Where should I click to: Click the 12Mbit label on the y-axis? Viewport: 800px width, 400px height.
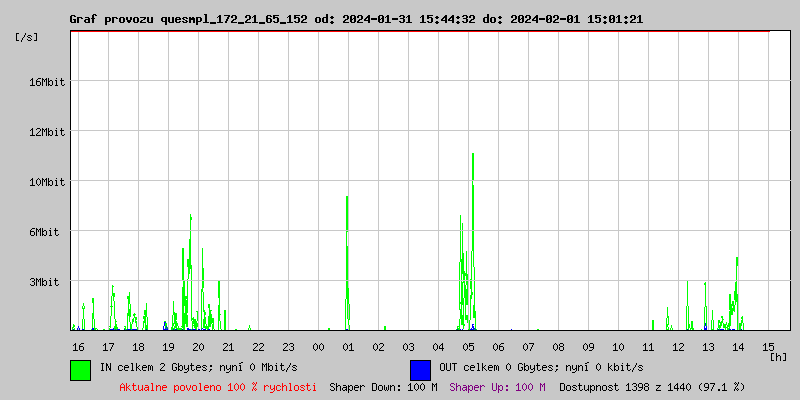[47, 132]
